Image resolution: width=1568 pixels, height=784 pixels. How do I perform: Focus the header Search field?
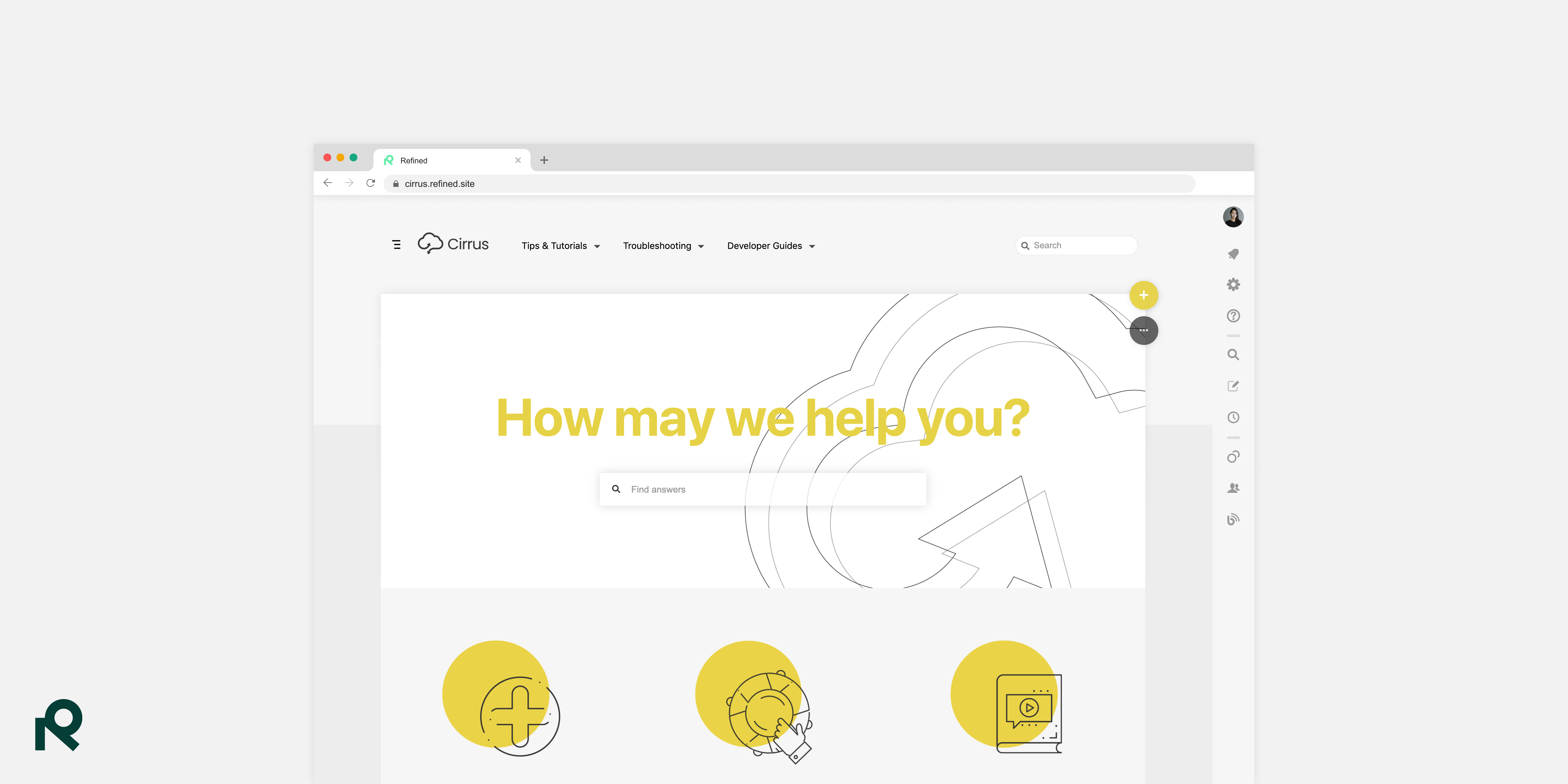click(x=1076, y=245)
